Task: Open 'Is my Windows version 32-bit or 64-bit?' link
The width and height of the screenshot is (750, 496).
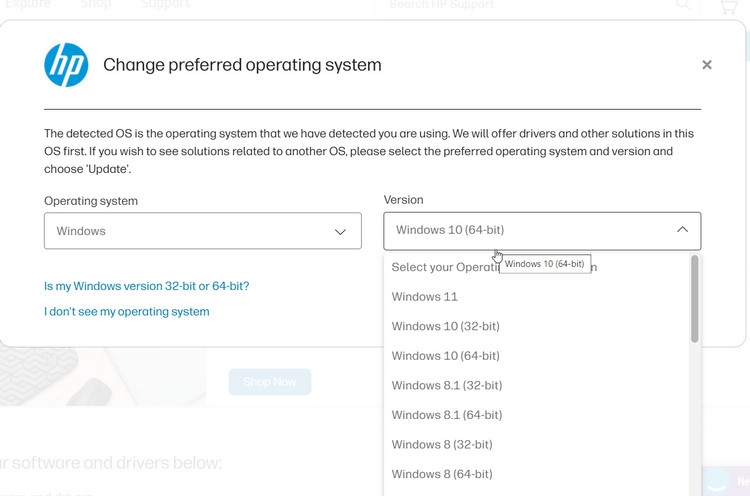Action: [x=146, y=286]
